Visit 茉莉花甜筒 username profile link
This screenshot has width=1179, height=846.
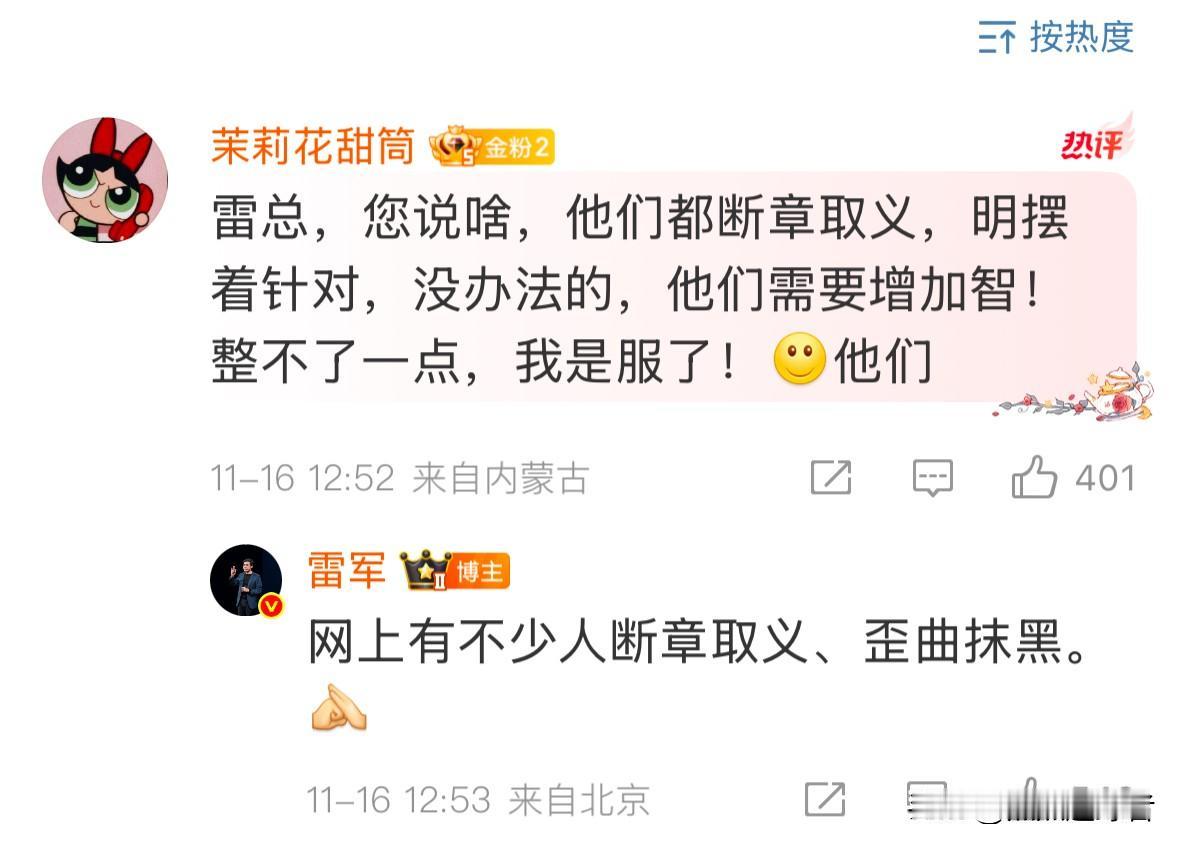(x=313, y=146)
